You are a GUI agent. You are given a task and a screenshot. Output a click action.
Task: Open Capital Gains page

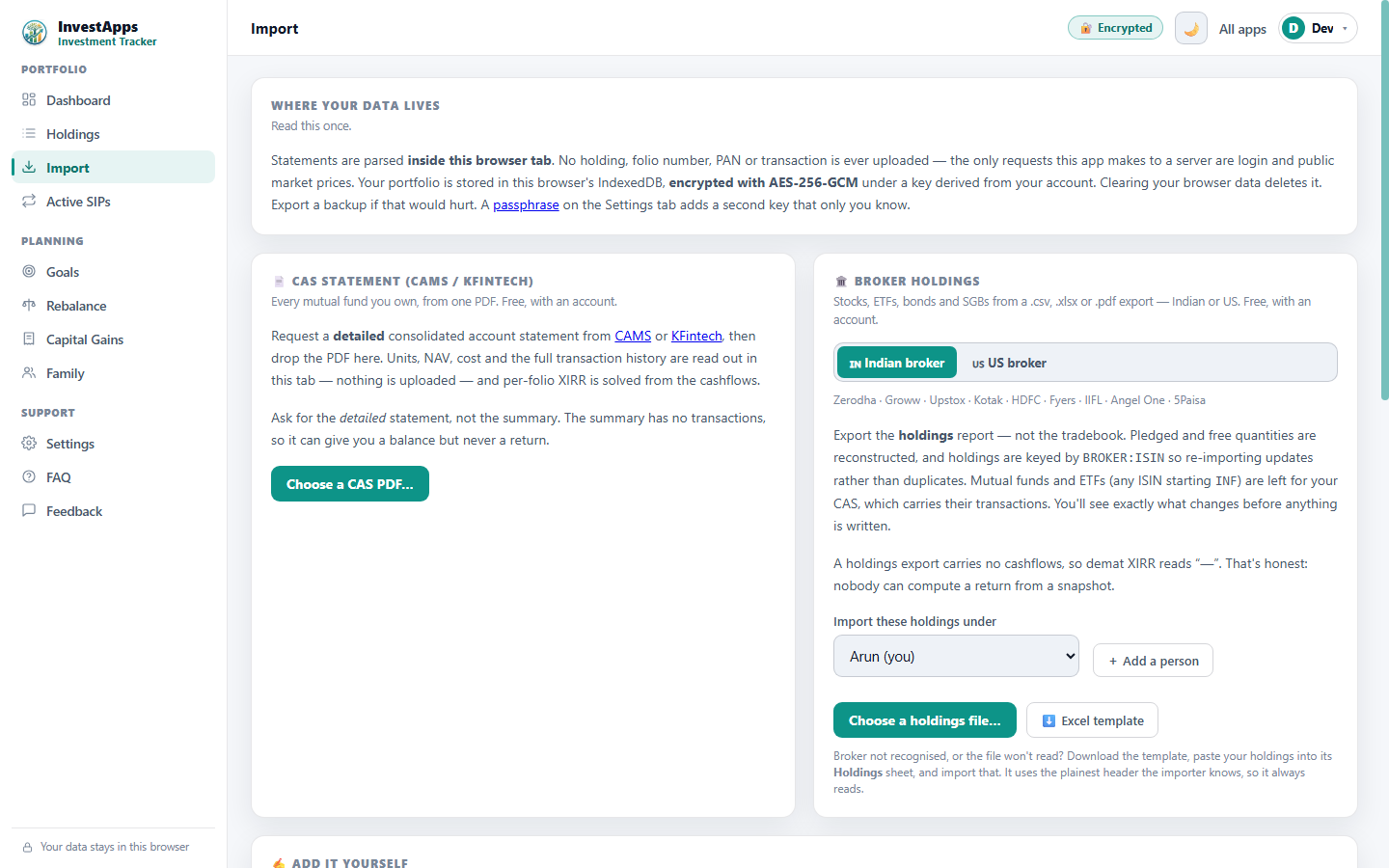[x=113, y=339]
